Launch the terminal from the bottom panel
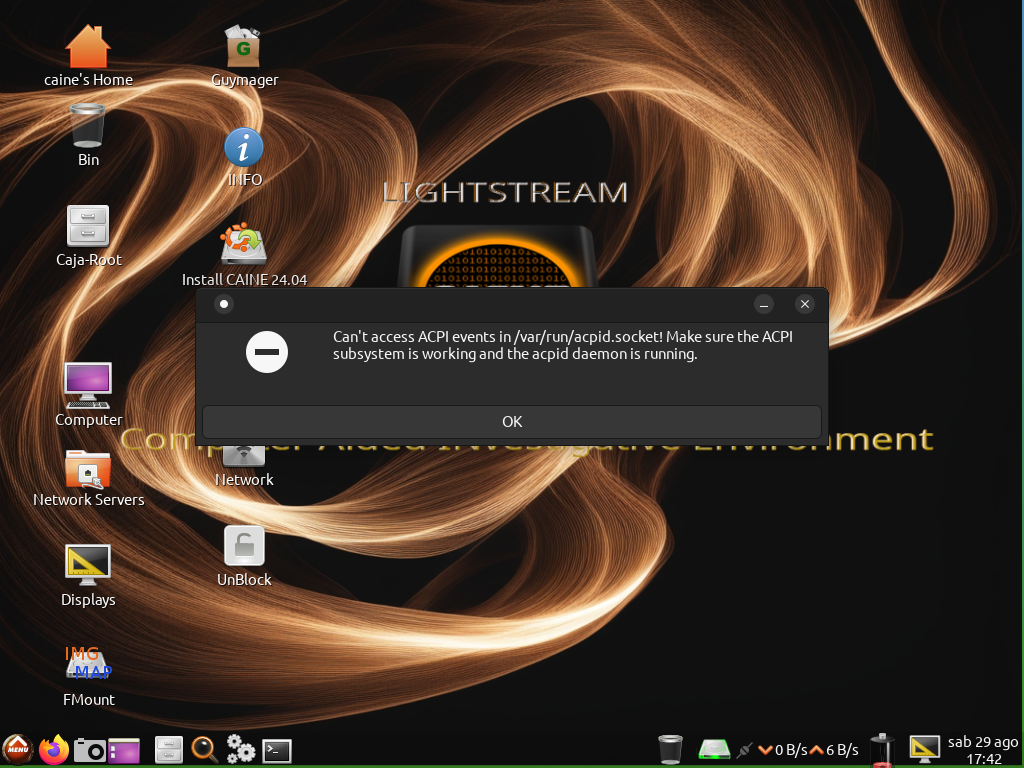This screenshot has width=1024, height=768. point(277,751)
